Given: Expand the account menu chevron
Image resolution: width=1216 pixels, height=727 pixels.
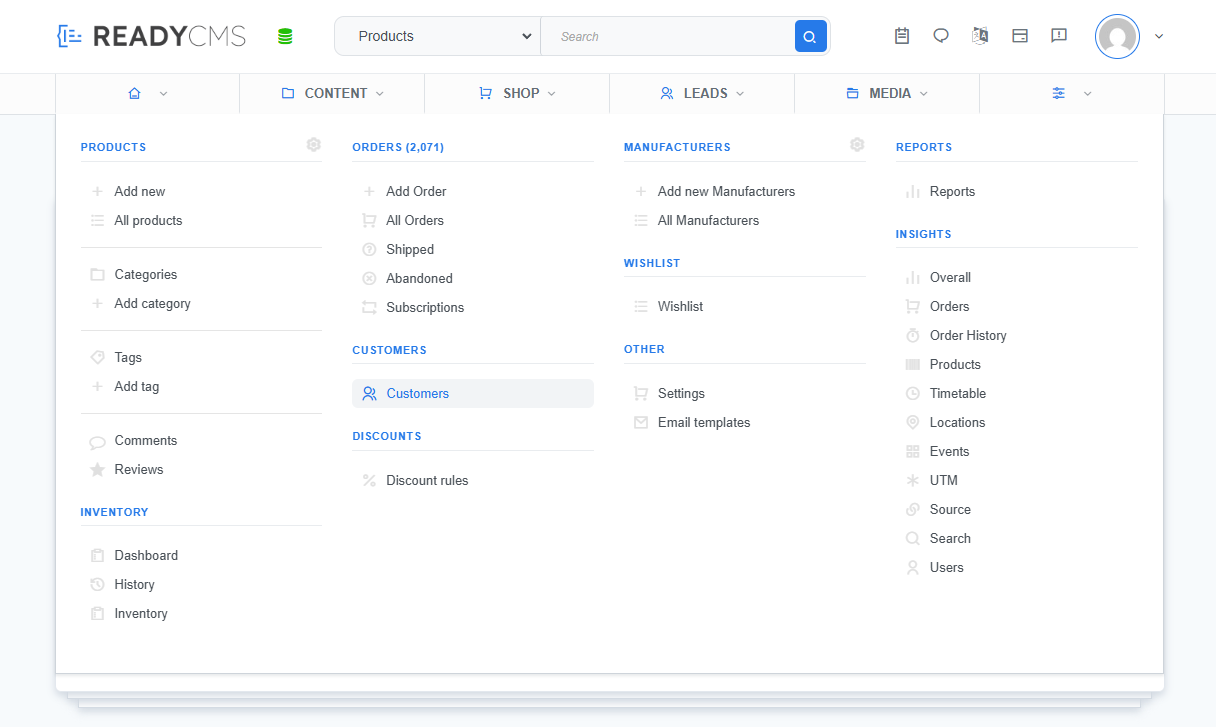Looking at the screenshot, I should click(x=1159, y=37).
